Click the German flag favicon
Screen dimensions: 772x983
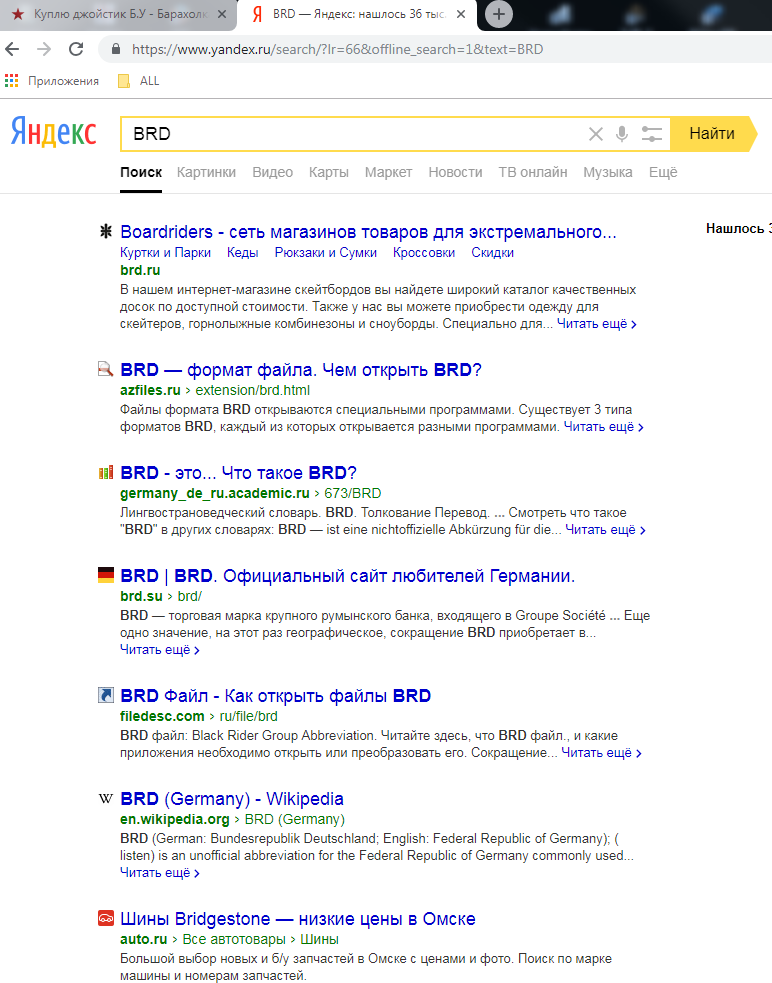click(106, 575)
